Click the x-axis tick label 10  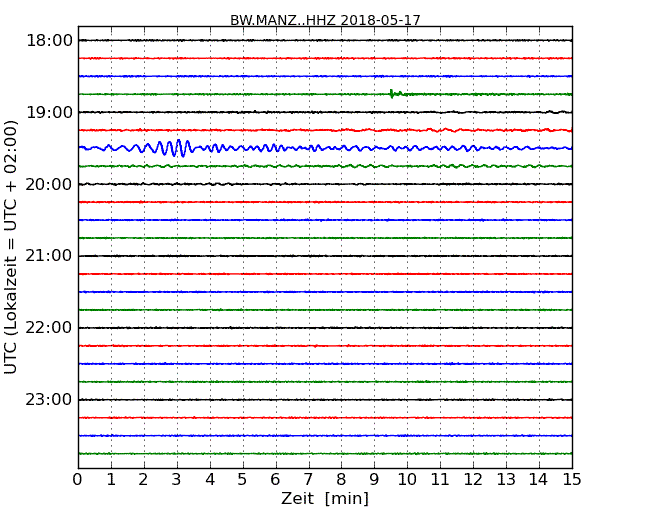click(x=407, y=480)
